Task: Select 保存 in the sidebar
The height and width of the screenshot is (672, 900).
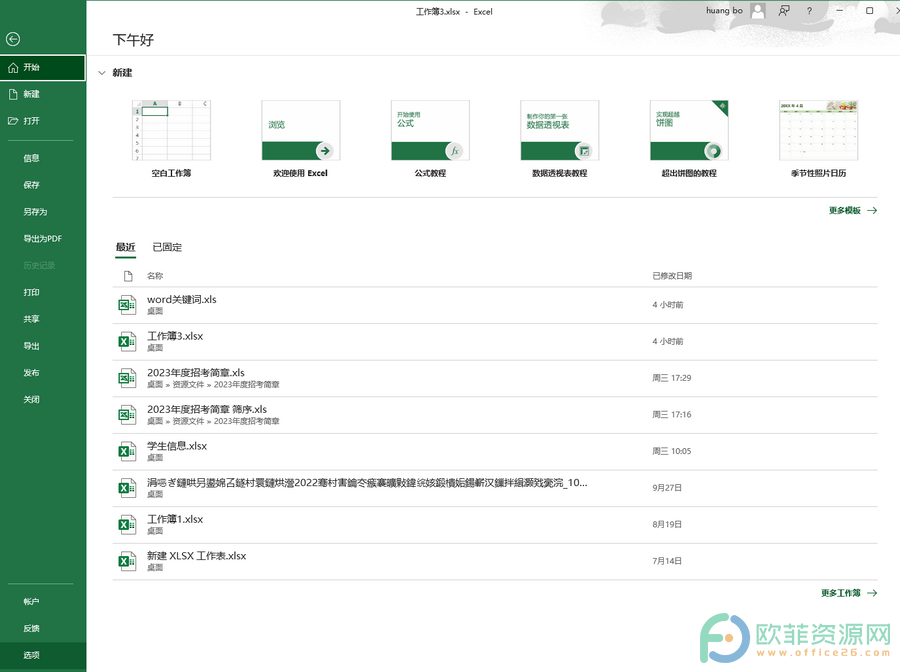Action: click(x=32, y=185)
